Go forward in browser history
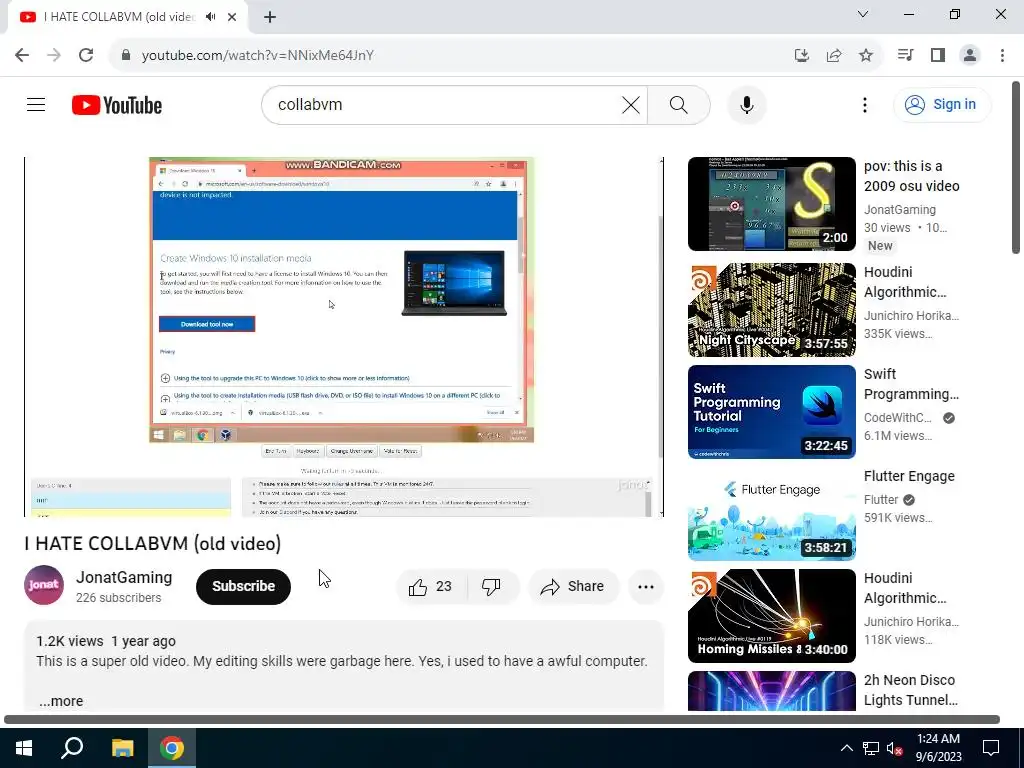The width and height of the screenshot is (1024, 768). click(x=54, y=55)
